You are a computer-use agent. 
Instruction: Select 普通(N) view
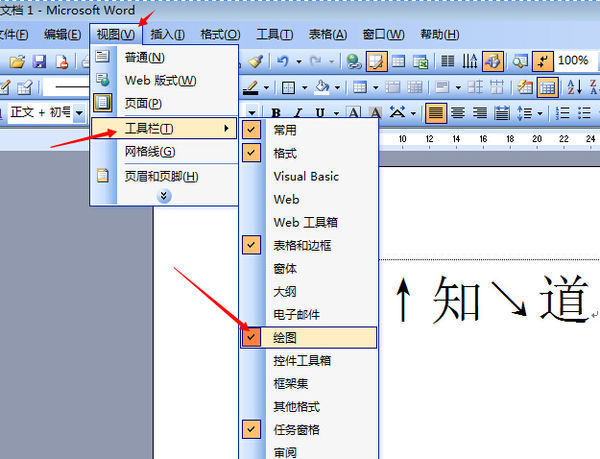pos(164,57)
